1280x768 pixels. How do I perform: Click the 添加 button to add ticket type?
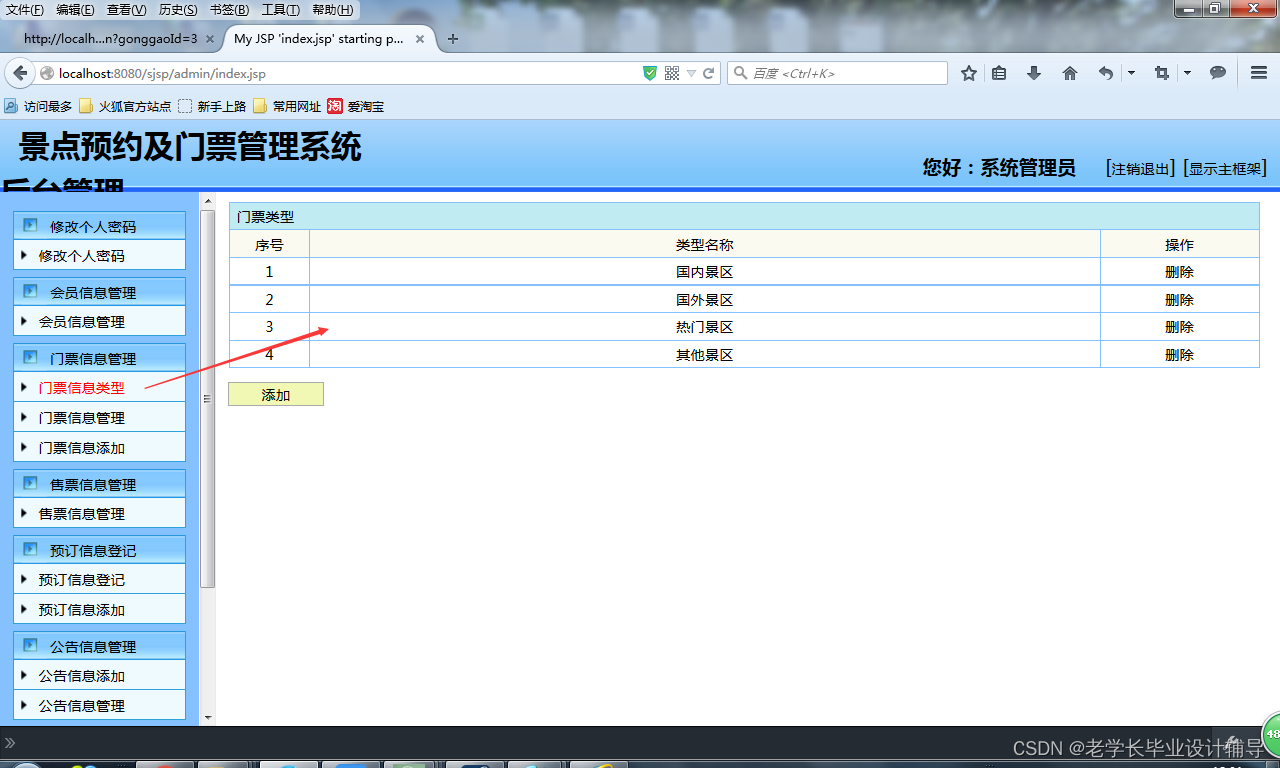[x=275, y=393]
